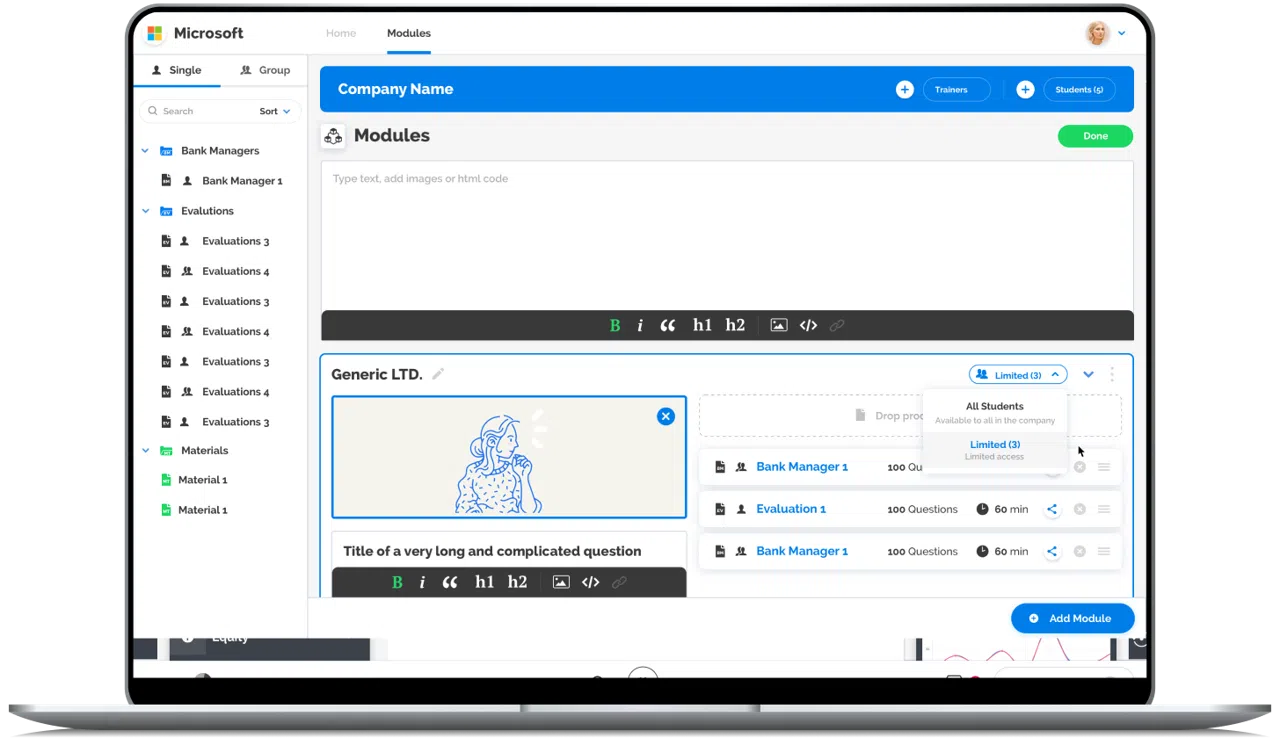
Task: Click link icon in Modules description toolbar
Action: click(x=837, y=325)
